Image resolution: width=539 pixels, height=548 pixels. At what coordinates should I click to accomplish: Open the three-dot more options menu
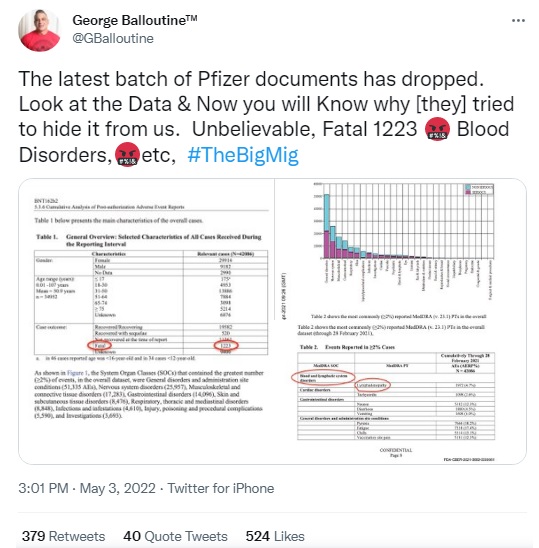pos(518,21)
